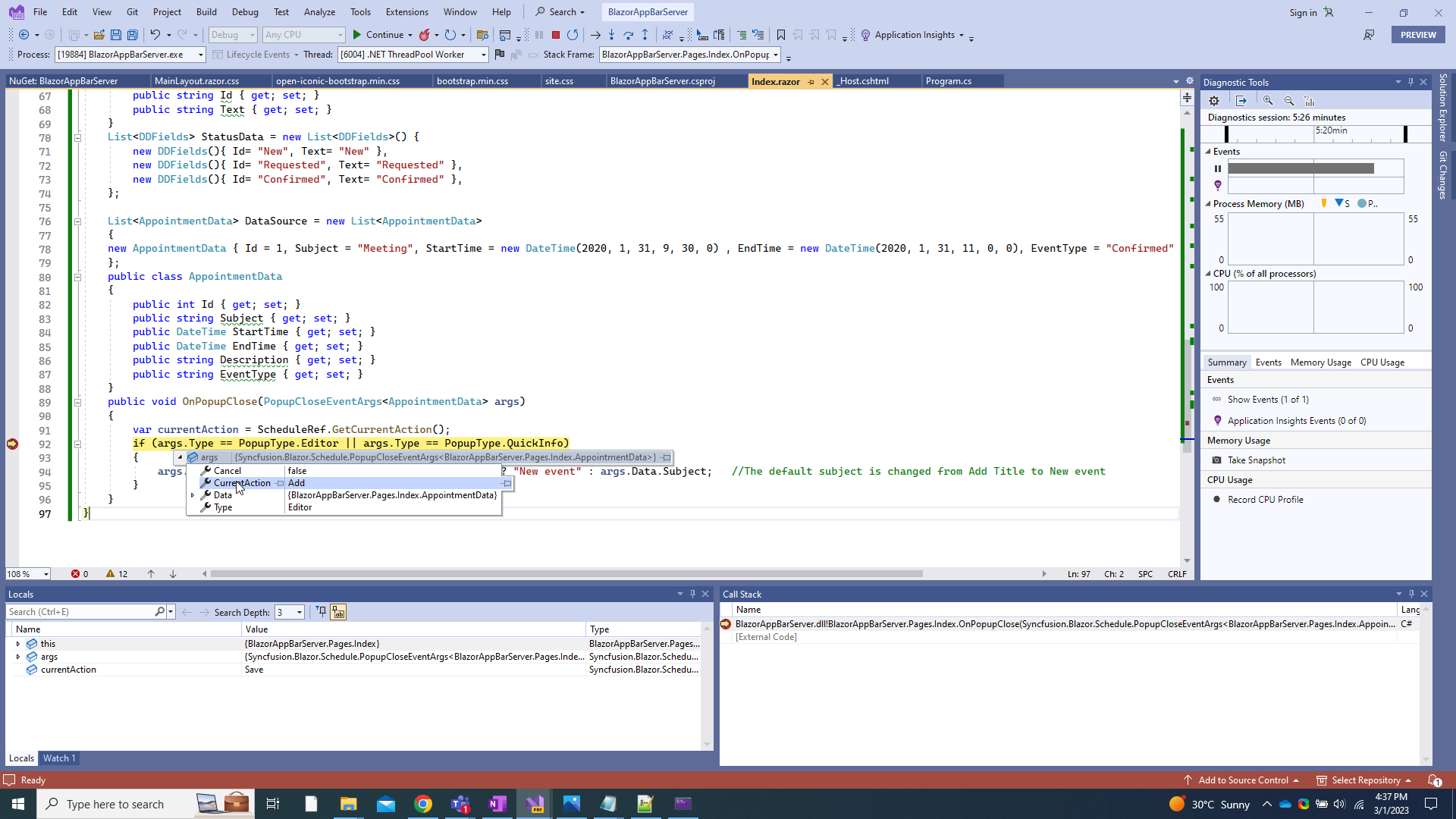Click the Diagnostic Tools output window icon

[1241, 101]
